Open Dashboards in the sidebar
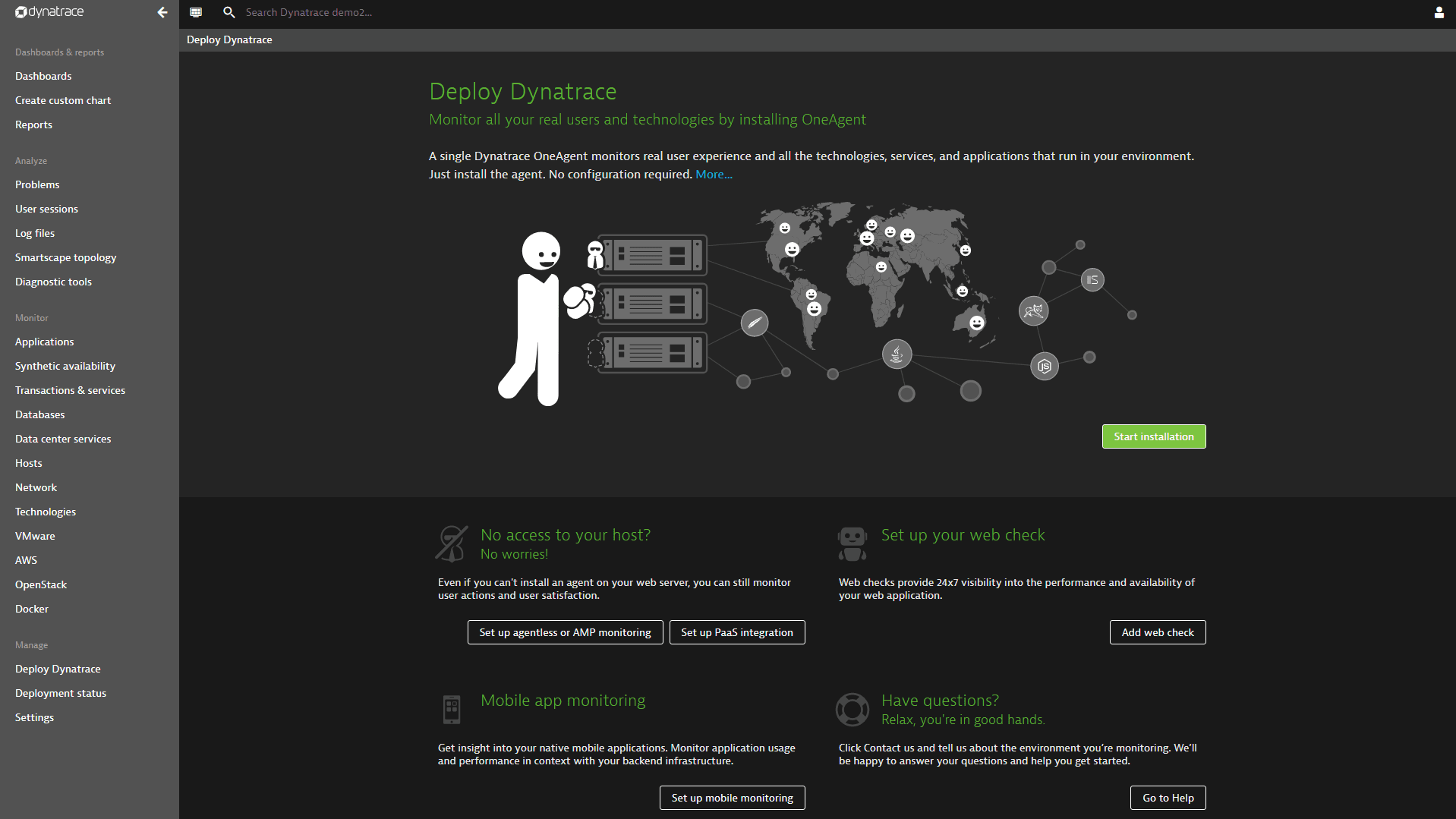This screenshot has height=819, width=1456. click(43, 76)
